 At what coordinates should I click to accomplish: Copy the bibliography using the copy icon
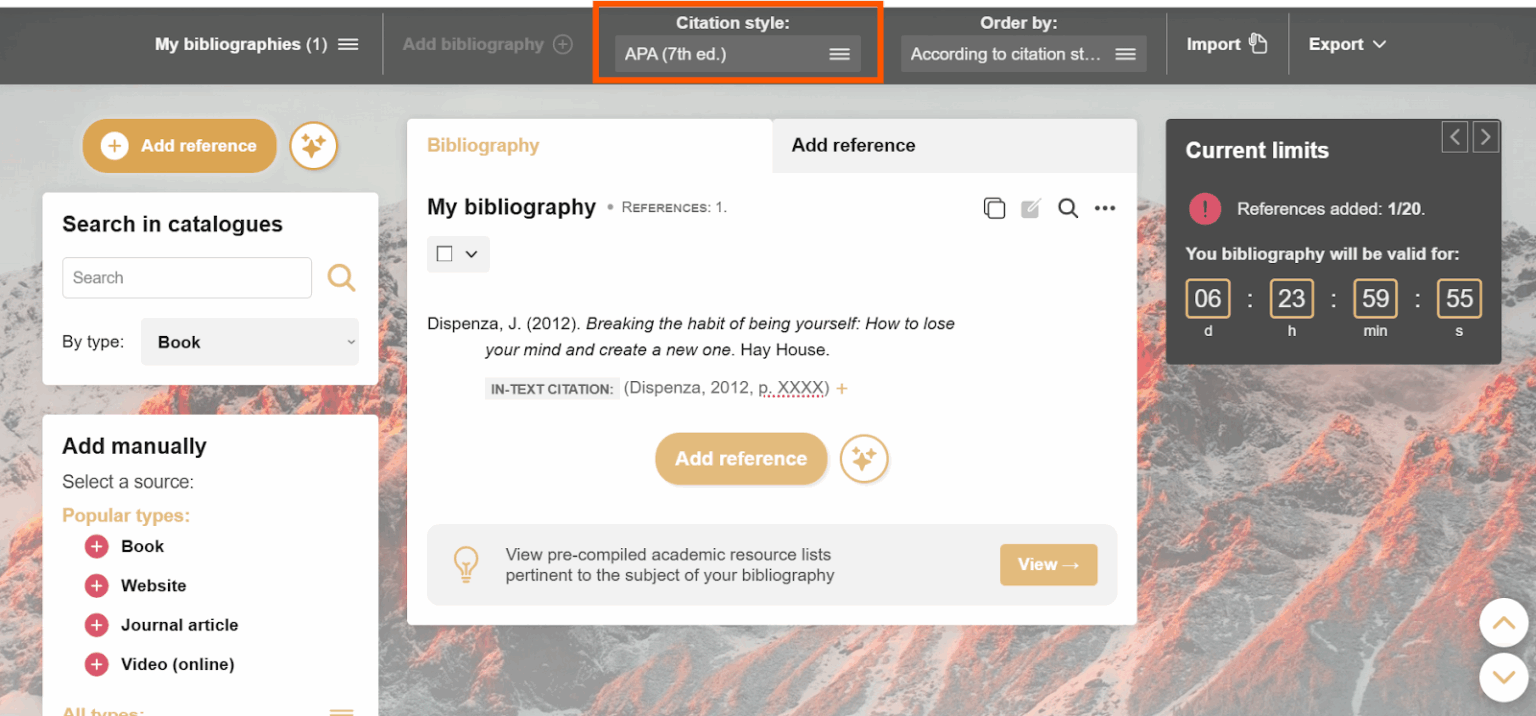point(994,208)
